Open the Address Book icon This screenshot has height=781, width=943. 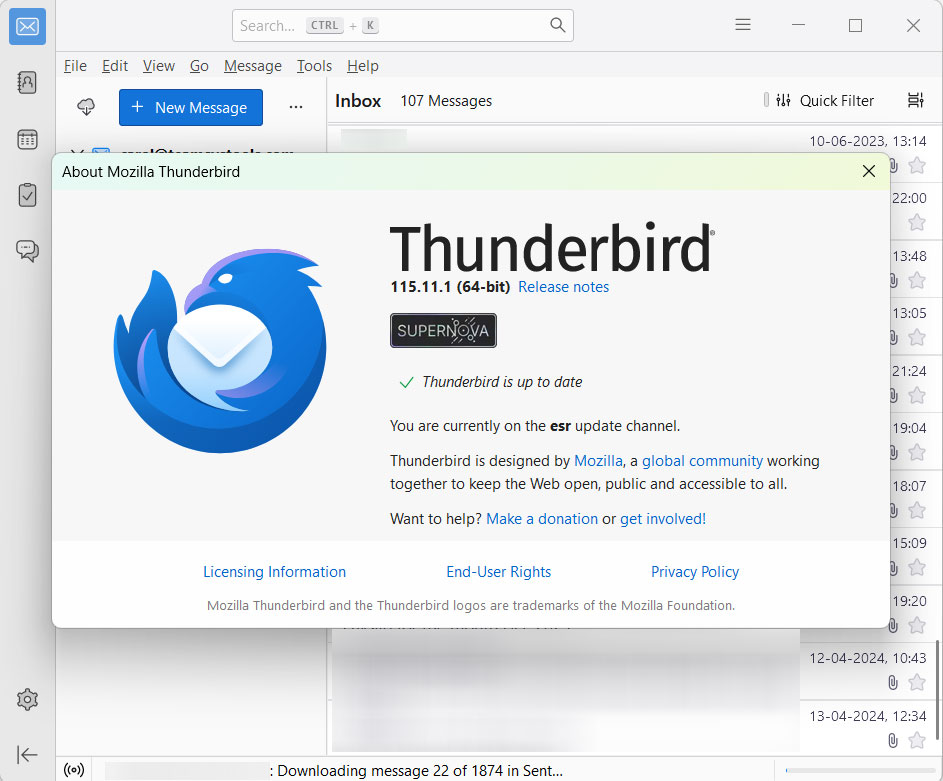click(27, 83)
